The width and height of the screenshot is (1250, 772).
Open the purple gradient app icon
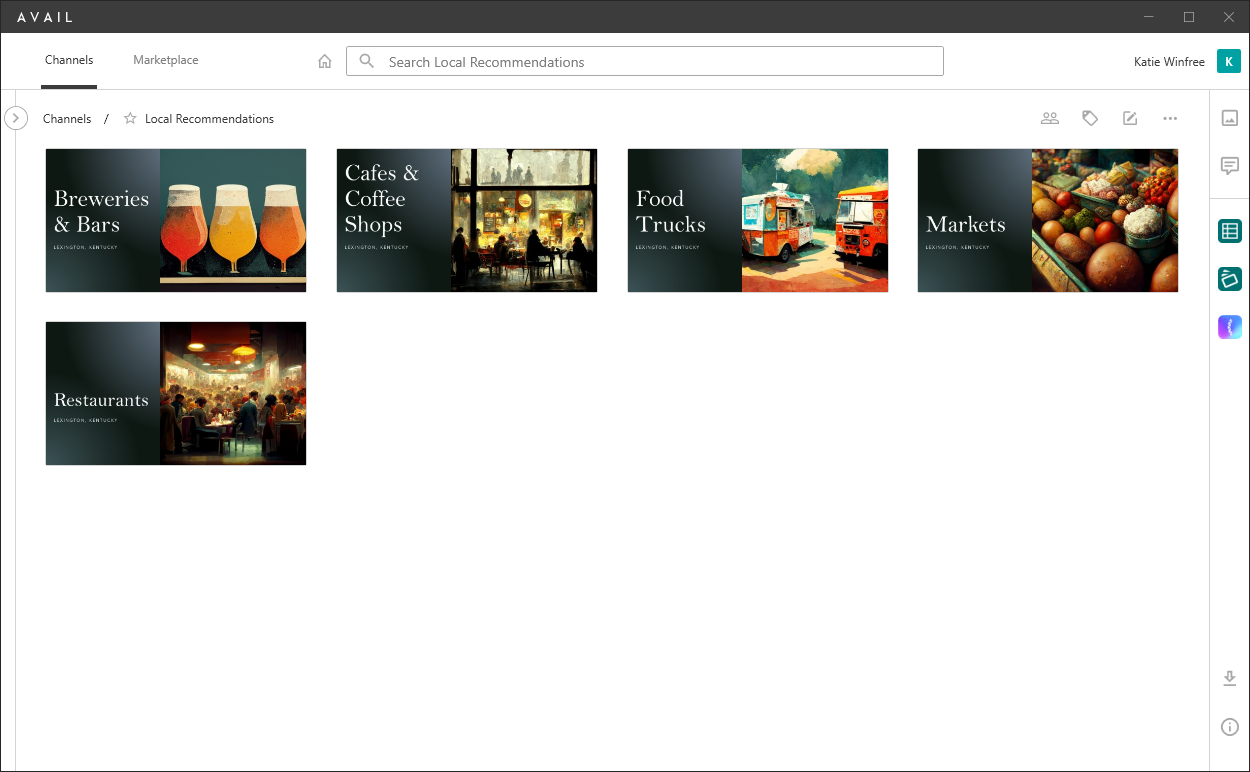point(1230,327)
